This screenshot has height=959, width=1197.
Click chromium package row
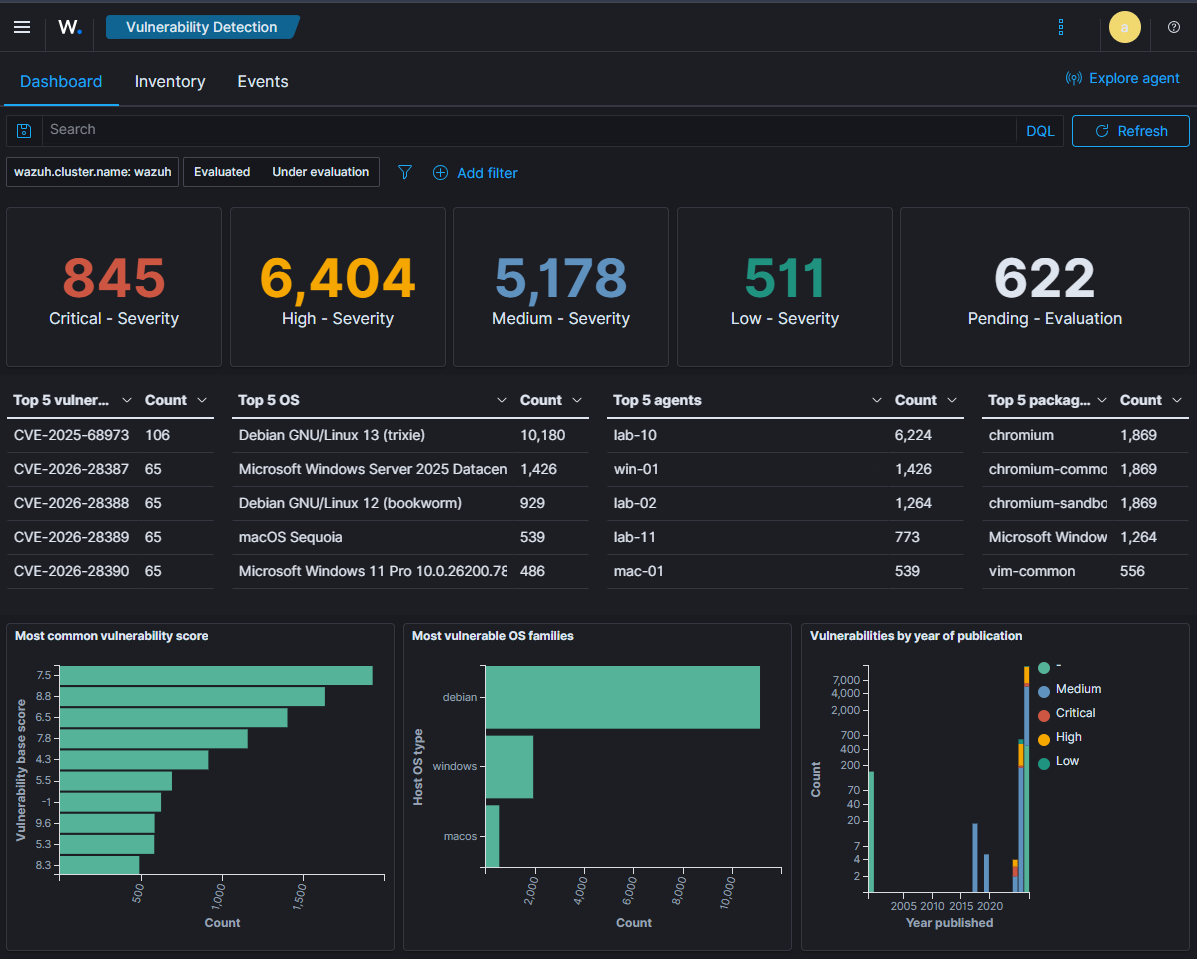tap(1085, 435)
